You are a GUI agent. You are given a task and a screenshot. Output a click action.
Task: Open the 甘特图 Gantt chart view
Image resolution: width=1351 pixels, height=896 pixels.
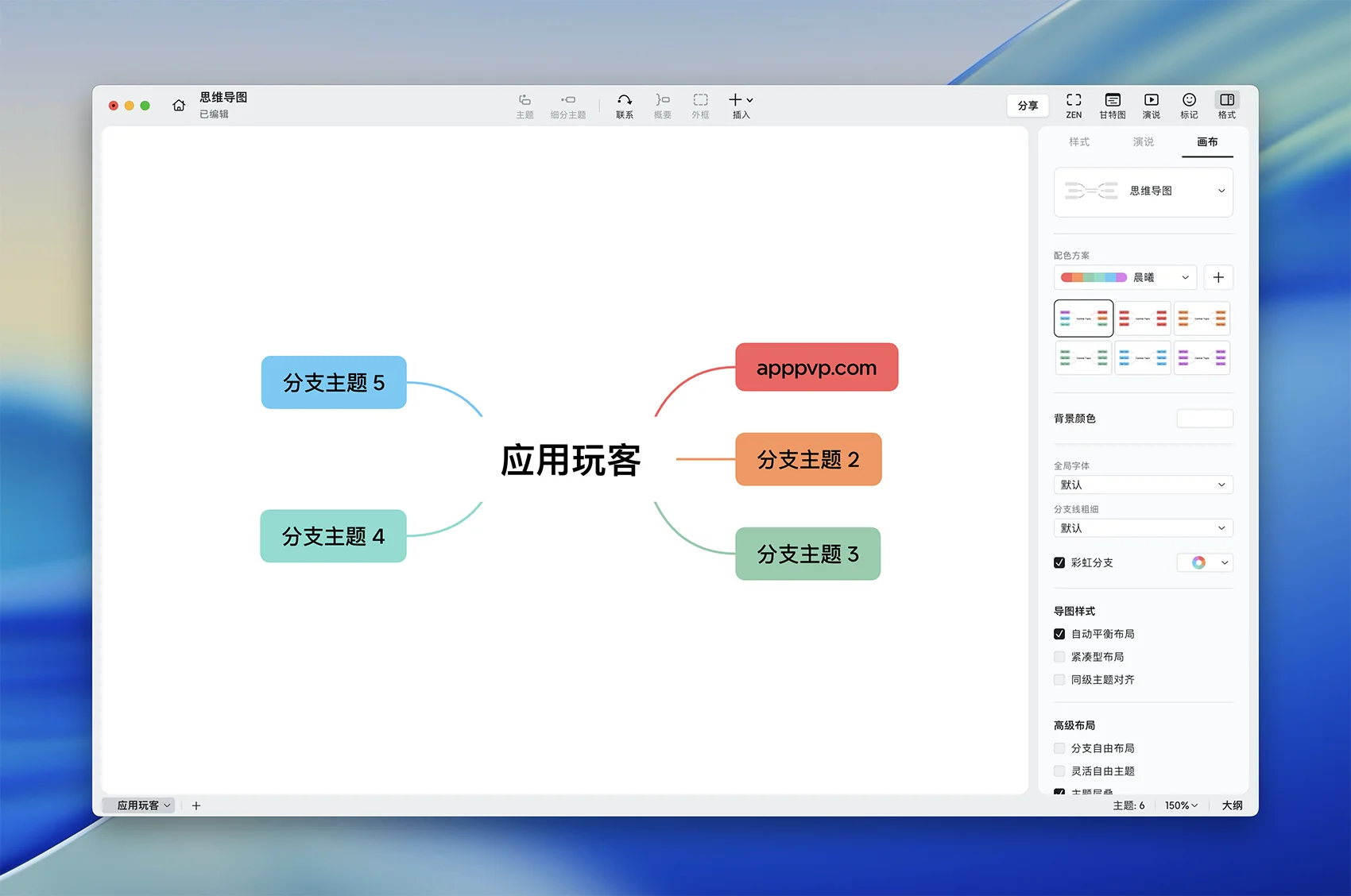(x=1112, y=101)
